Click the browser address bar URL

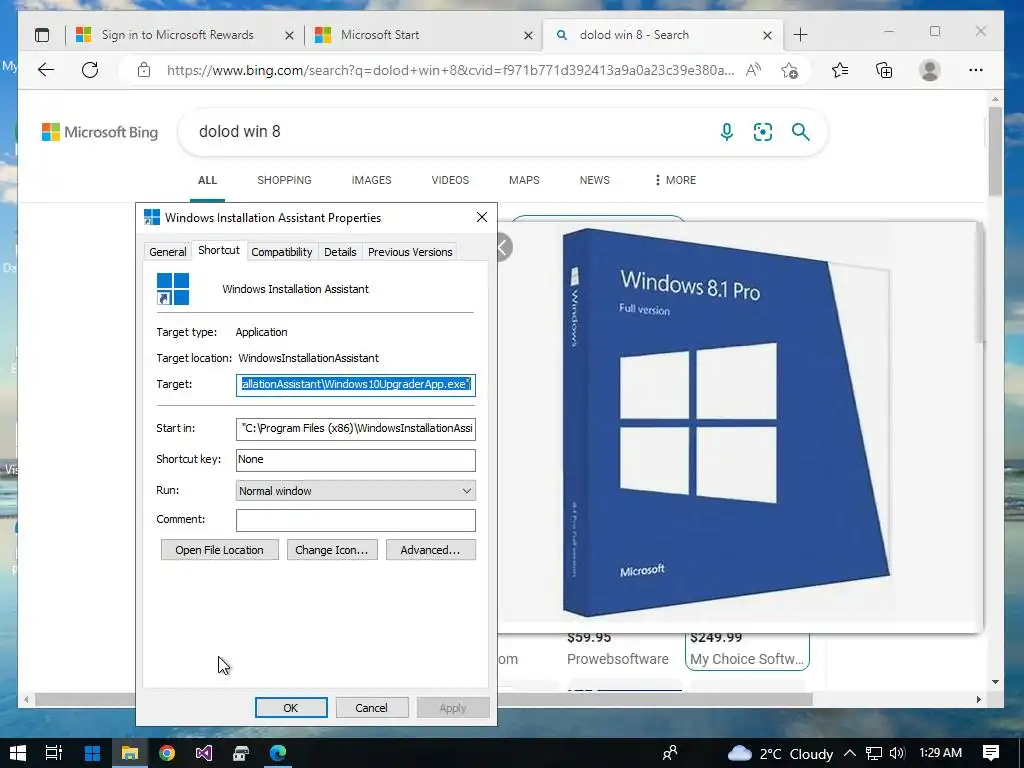click(x=451, y=70)
